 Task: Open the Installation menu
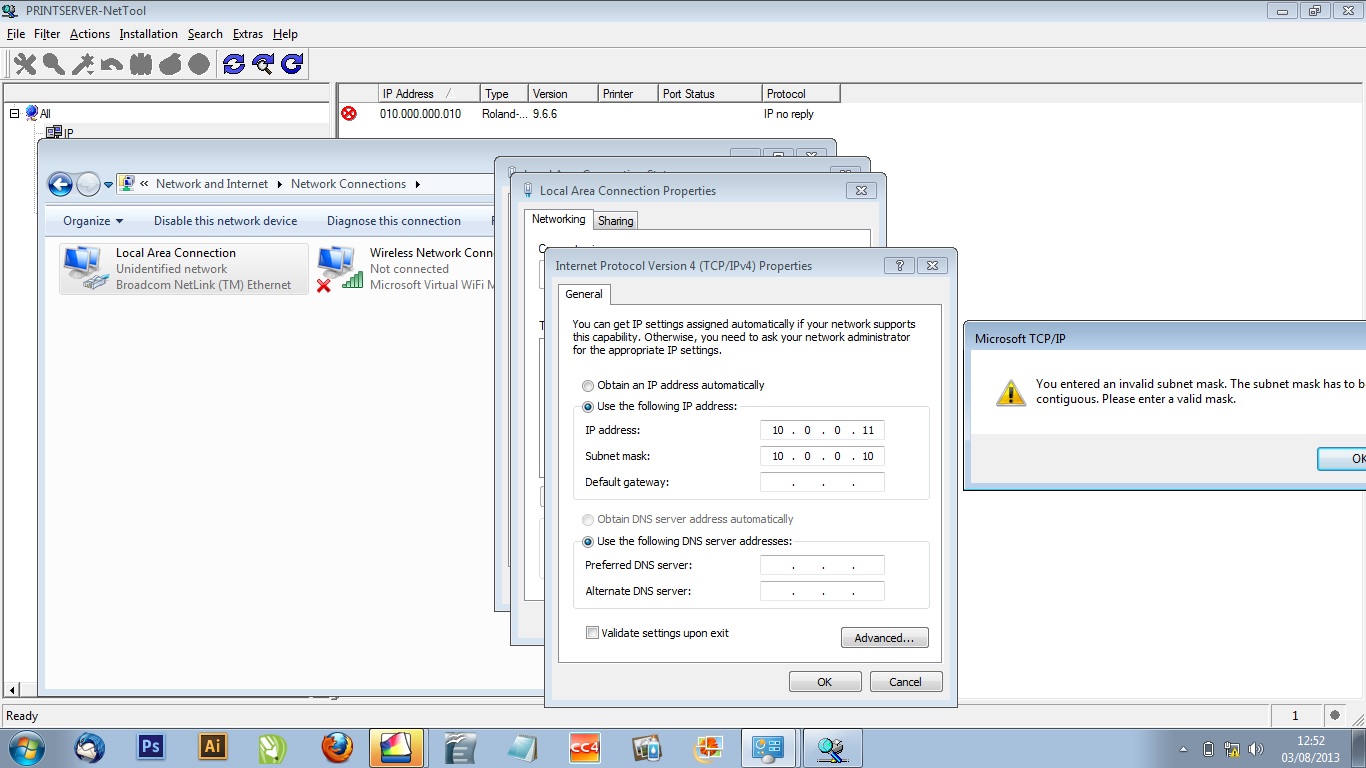pos(148,34)
